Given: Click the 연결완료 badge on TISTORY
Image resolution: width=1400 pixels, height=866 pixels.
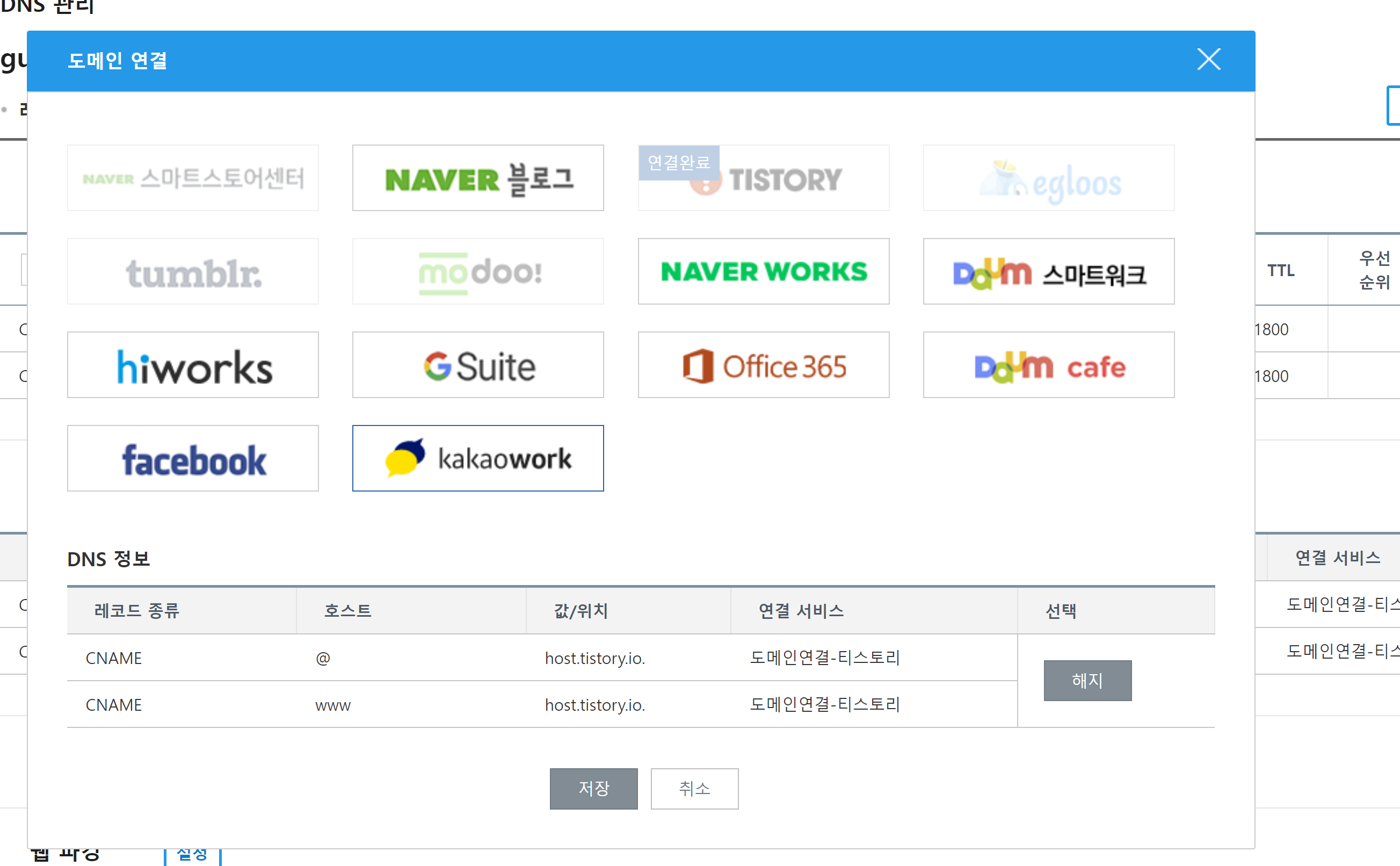Looking at the screenshot, I should pyautogui.click(x=679, y=163).
